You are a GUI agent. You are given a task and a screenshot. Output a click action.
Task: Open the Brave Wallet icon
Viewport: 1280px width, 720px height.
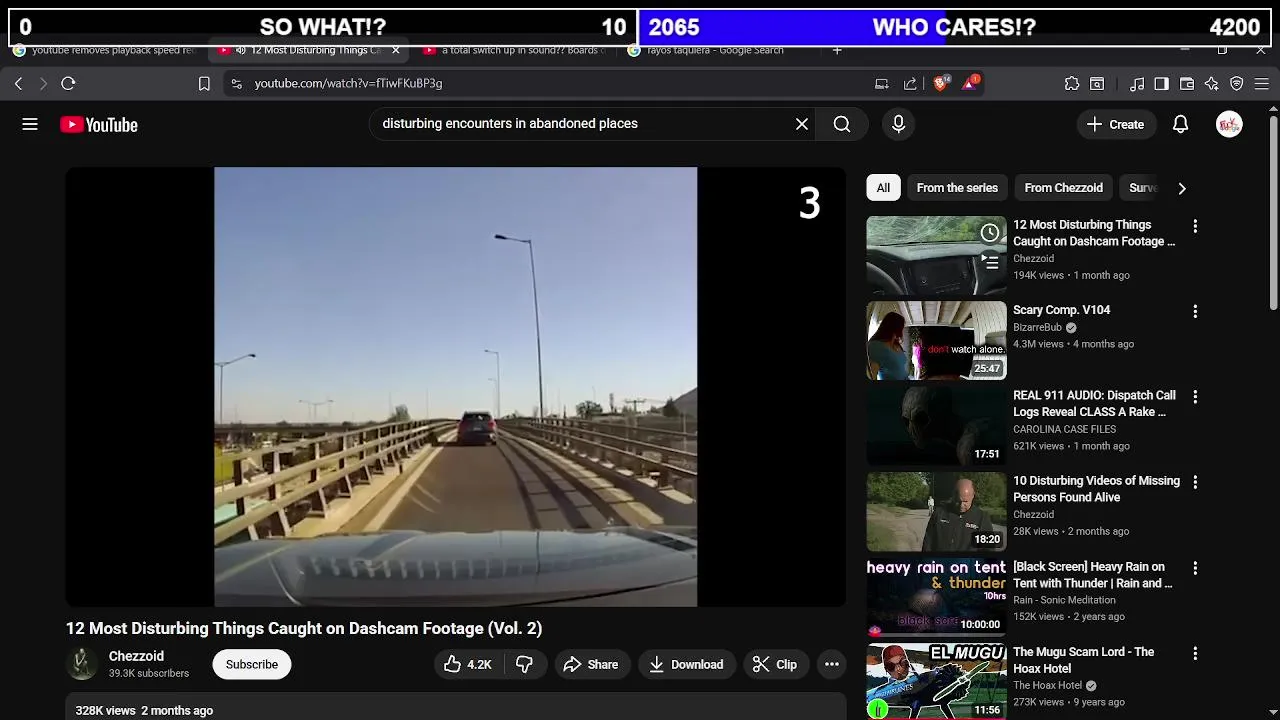pos(1187,84)
